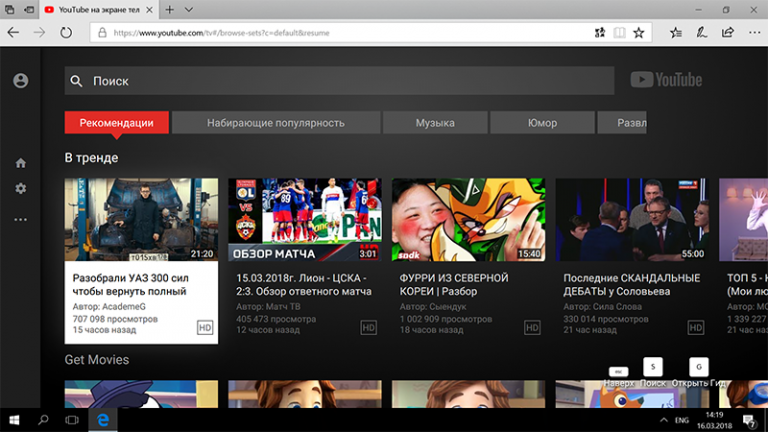Viewport: 768px width, 432px height.
Task: Open Windows Start menu on taskbar
Action: point(15,419)
